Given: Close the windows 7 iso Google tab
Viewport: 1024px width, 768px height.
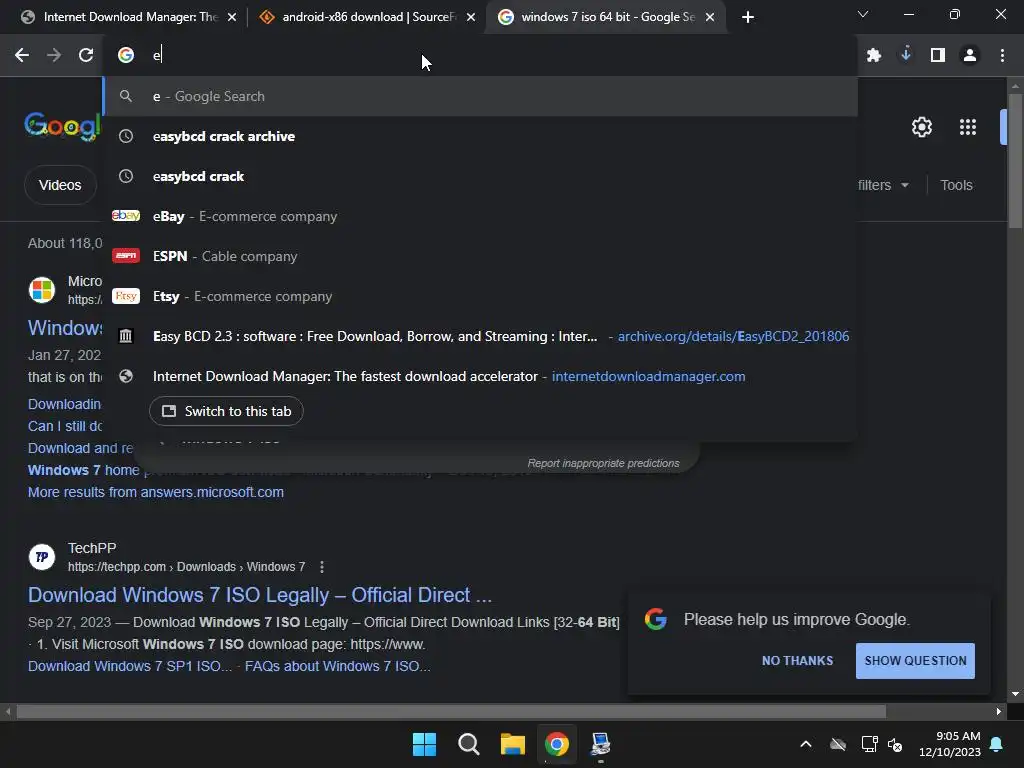Looking at the screenshot, I should coord(710,17).
